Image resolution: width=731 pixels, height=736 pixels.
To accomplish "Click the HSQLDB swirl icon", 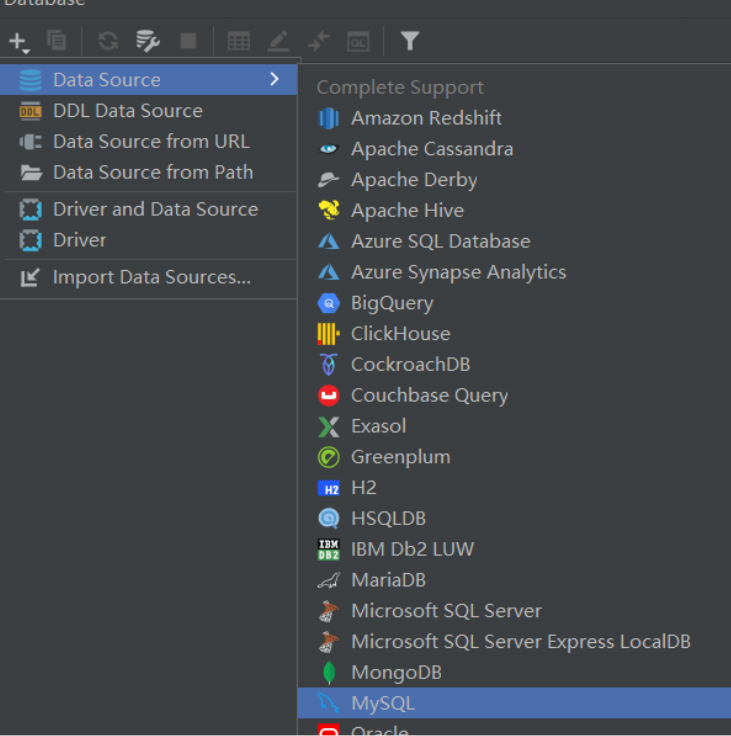I will pos(329,519).
